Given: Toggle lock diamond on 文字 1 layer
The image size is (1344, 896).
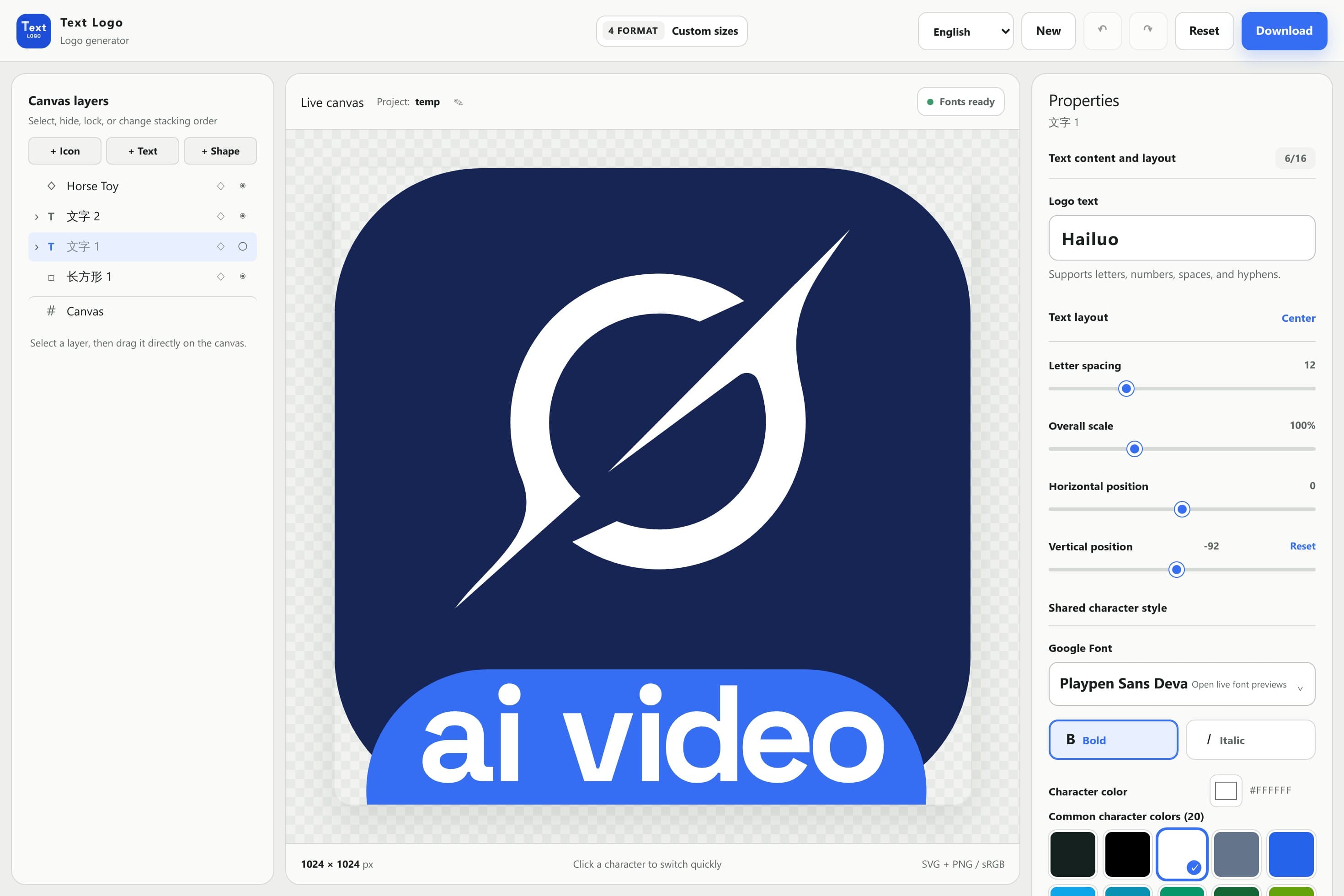Looking at the screenshot, I should point(220,246).
